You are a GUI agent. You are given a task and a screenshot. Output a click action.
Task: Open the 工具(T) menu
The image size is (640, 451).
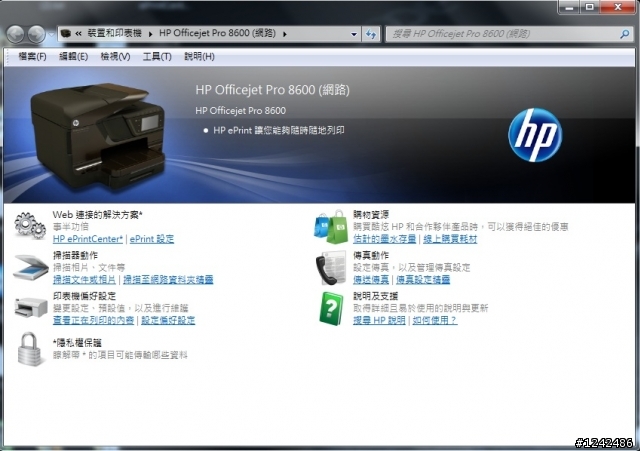click(157, 57)
